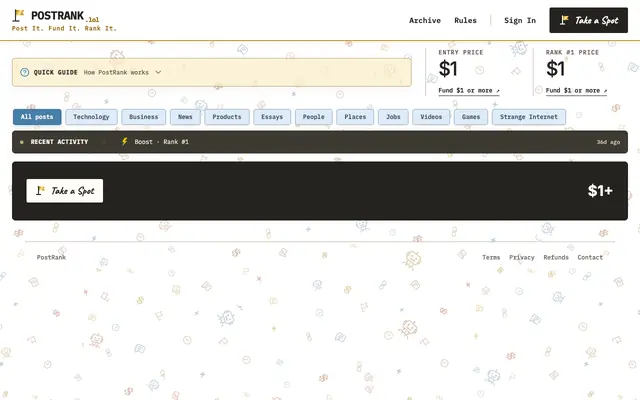Open the Contact footer link
640x400 pixels.
click(590, 257)
